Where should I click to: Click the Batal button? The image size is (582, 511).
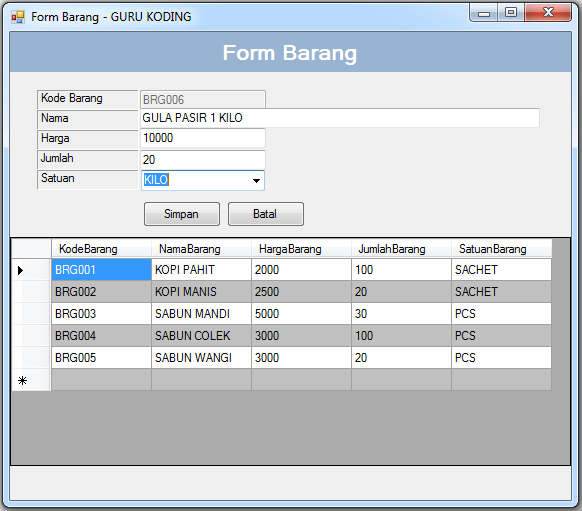(x=266, y=214)
